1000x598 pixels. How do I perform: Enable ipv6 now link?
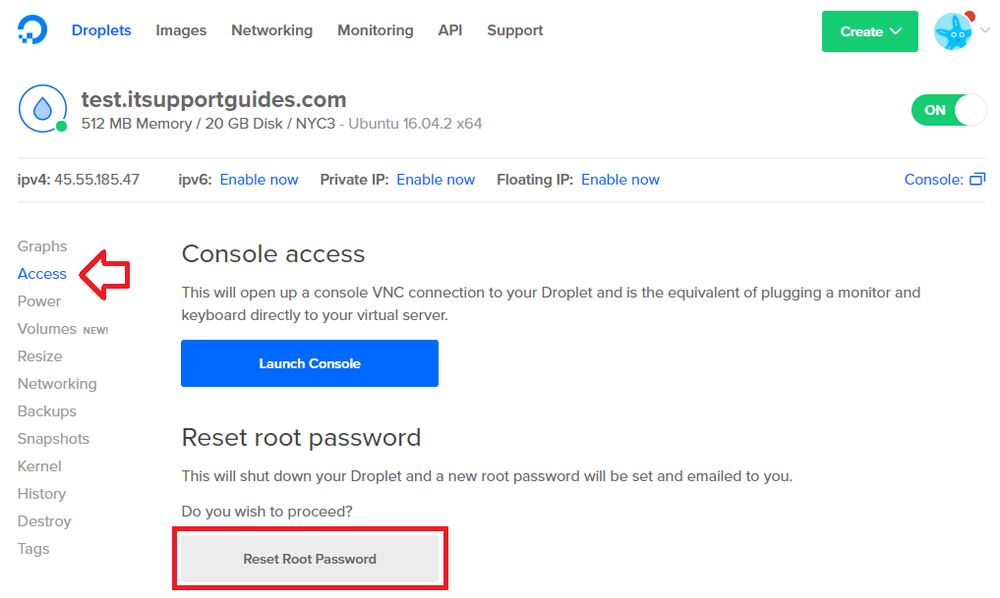(259, 180)
